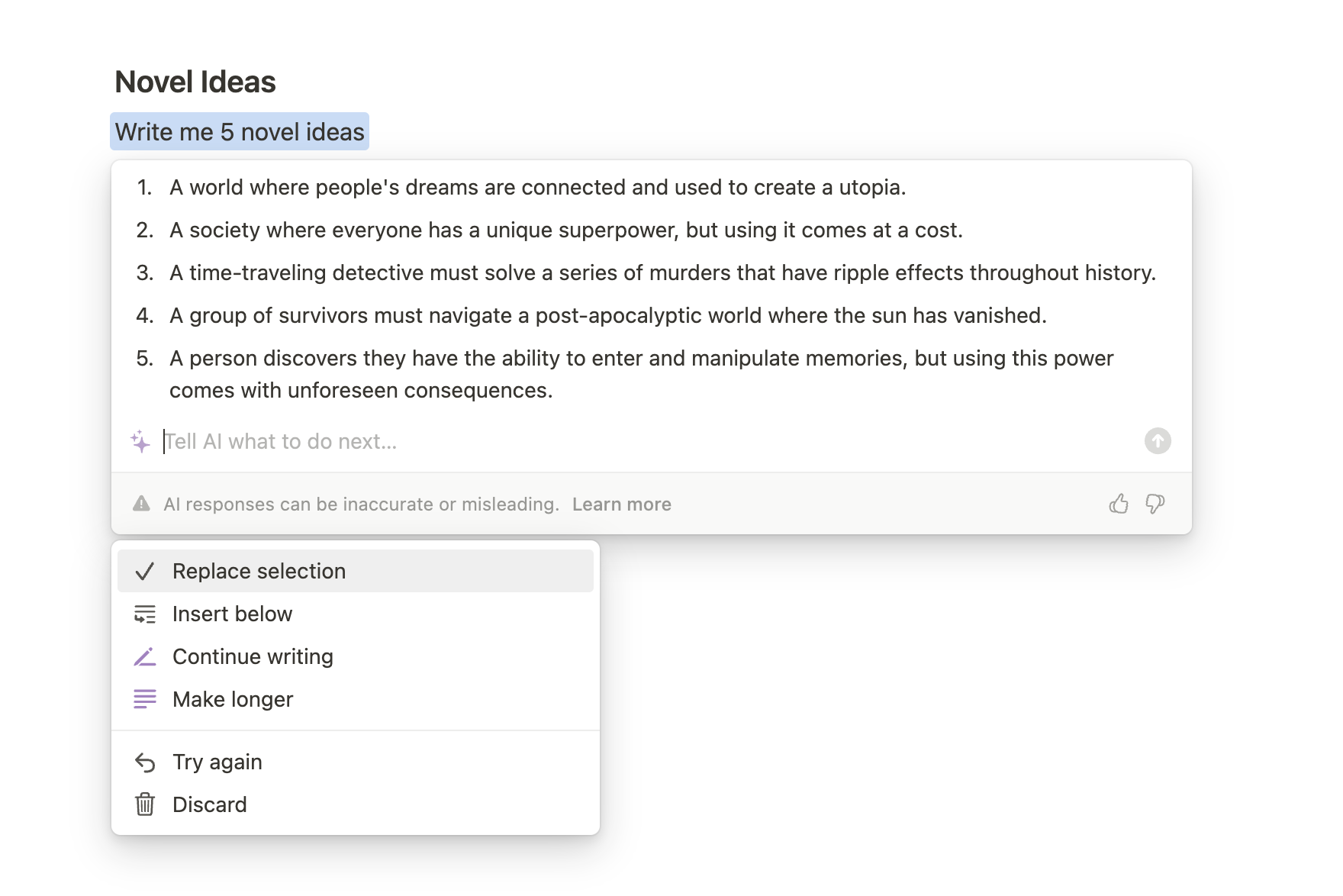Click the Continue writing pencil icon

tap(145, 656)
